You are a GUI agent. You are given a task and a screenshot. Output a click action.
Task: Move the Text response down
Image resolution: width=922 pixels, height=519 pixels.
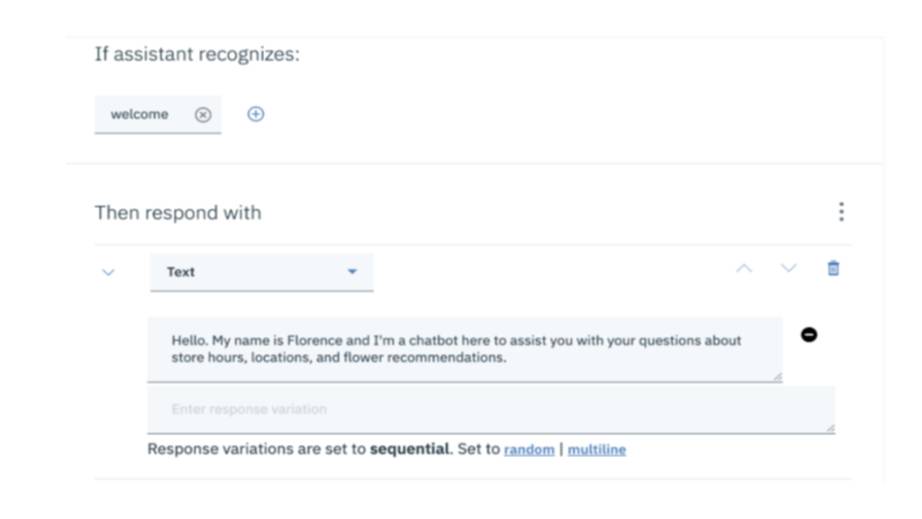tap(789, 268)
